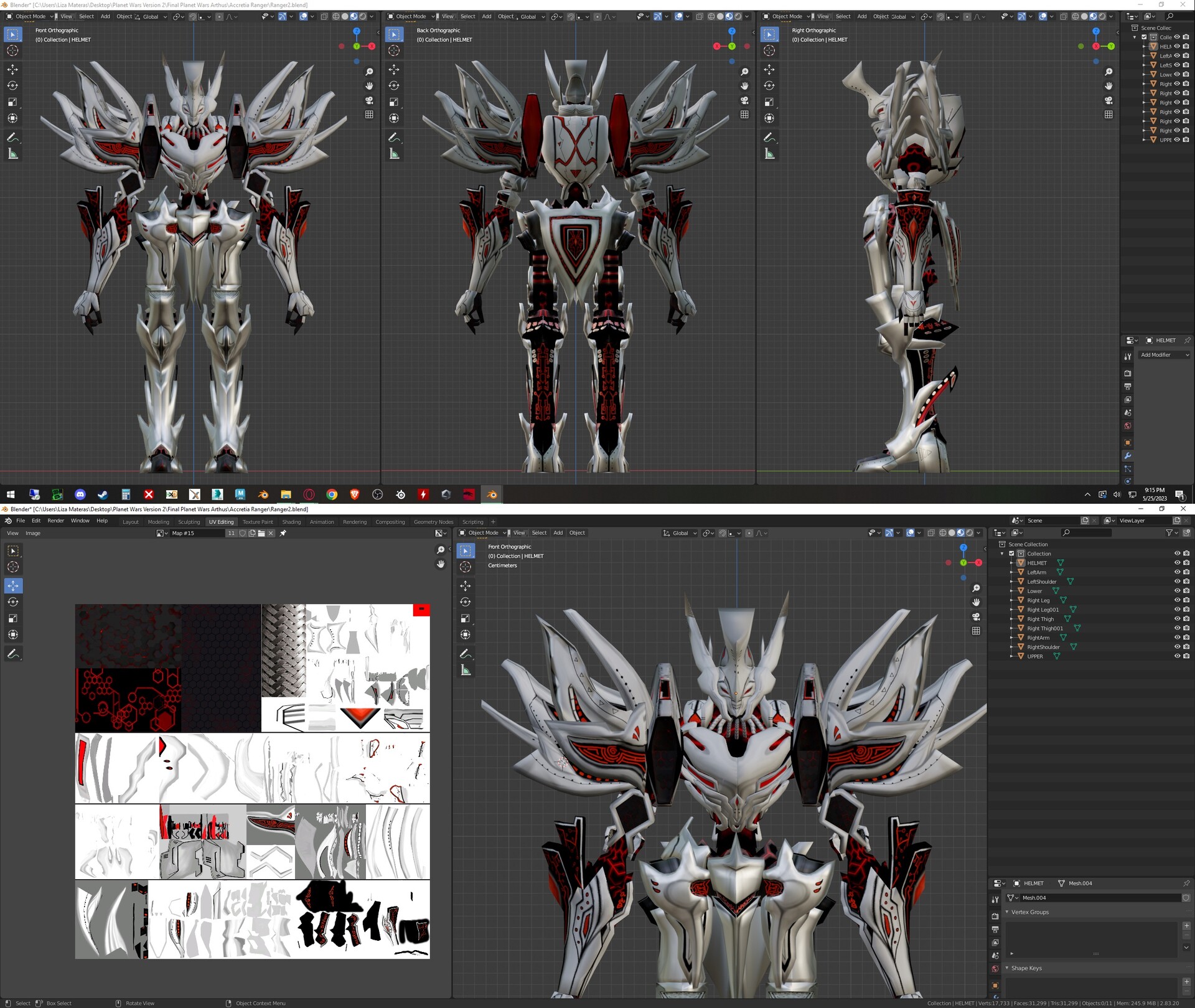1195x1008 pixels.
Task: Expand the Shape Keys panel
Action: point(1028,968)
